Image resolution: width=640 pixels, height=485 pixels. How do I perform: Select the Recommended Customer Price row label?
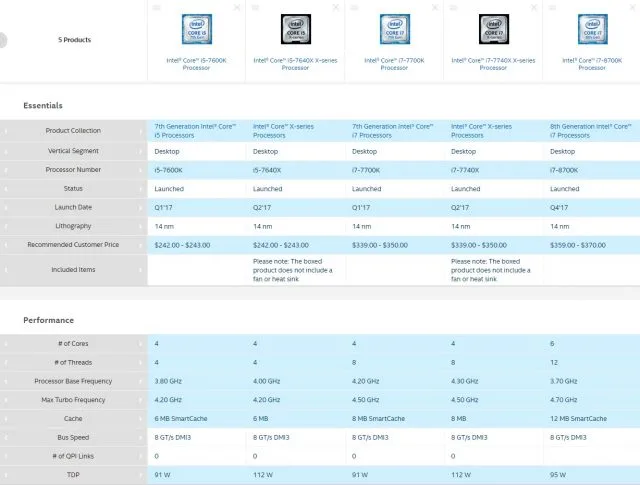point(73,245)
